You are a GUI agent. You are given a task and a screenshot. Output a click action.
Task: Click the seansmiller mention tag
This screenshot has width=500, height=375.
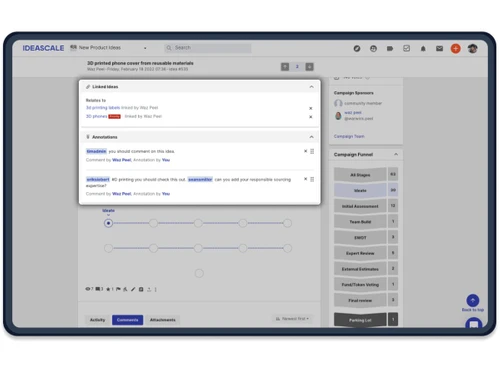click(200, 179)
